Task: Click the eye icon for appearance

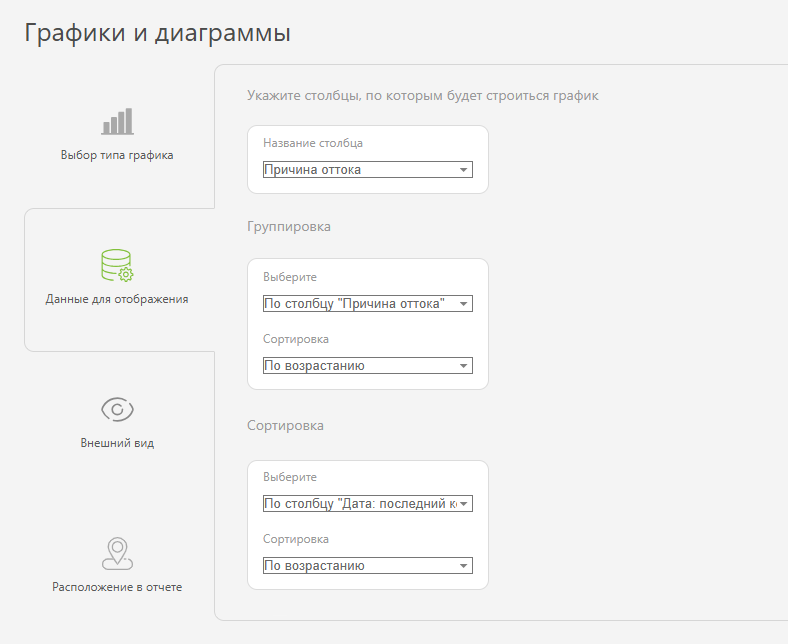Action: (x=117, y=409)
